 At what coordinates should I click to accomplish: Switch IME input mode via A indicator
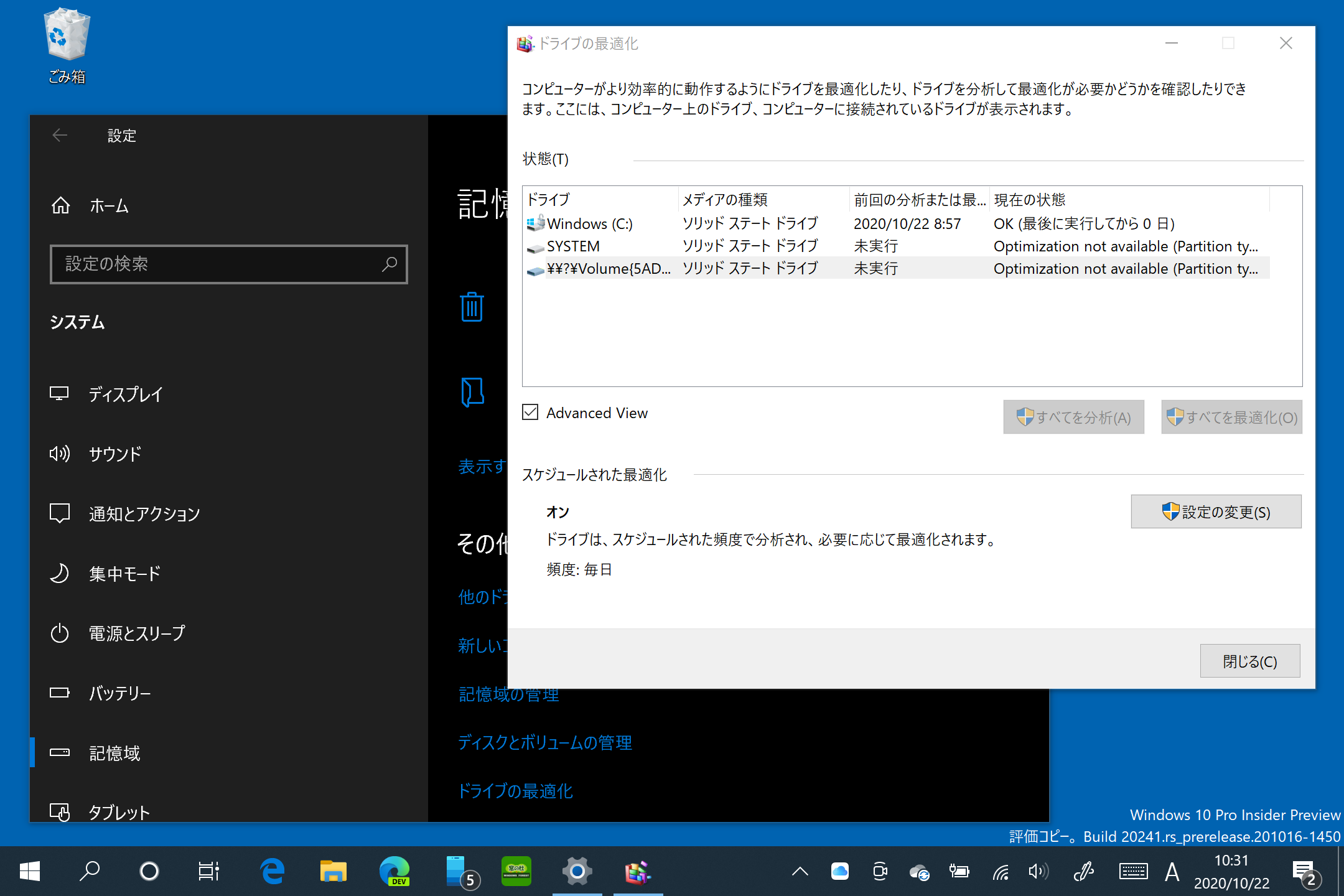click(1172, 871)
